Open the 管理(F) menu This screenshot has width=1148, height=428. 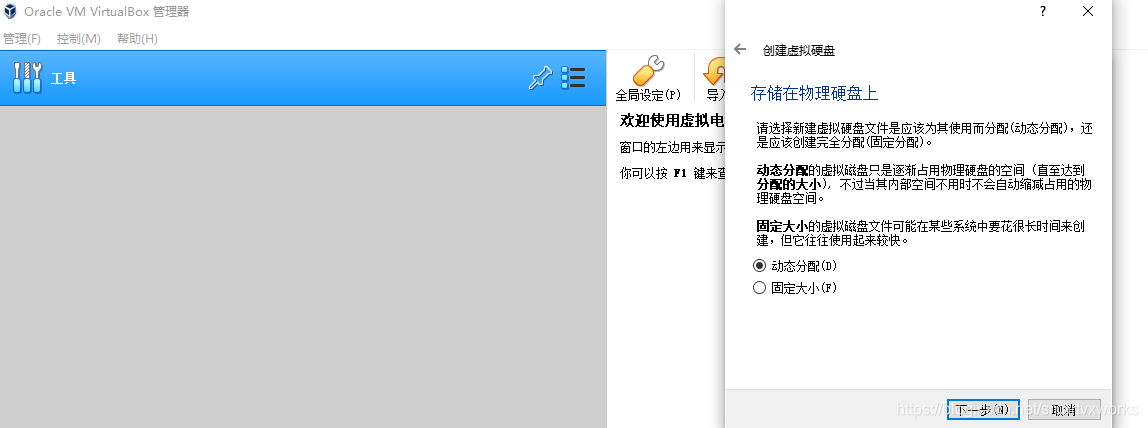22,39
